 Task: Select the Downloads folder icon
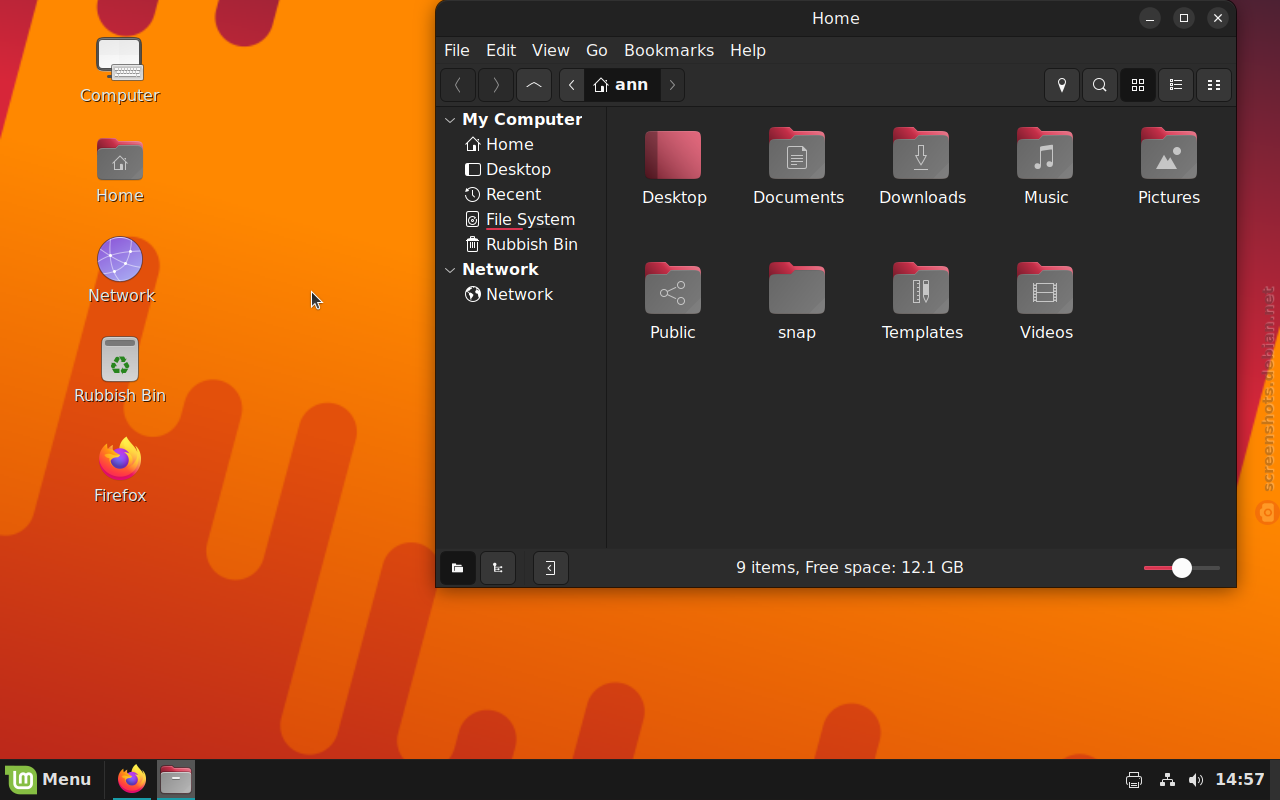[921, 154]
